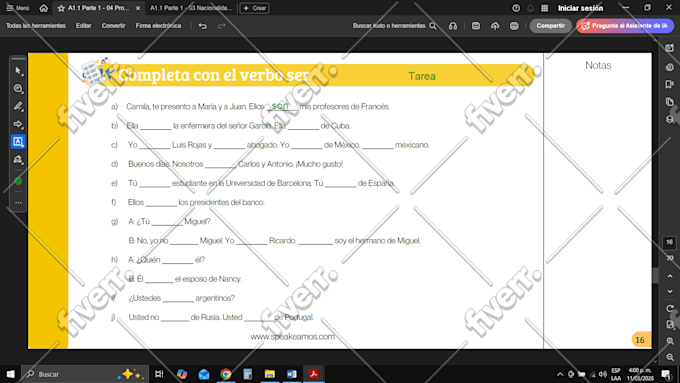Click the green answer 'son' in line a

(x=280, y=105)
